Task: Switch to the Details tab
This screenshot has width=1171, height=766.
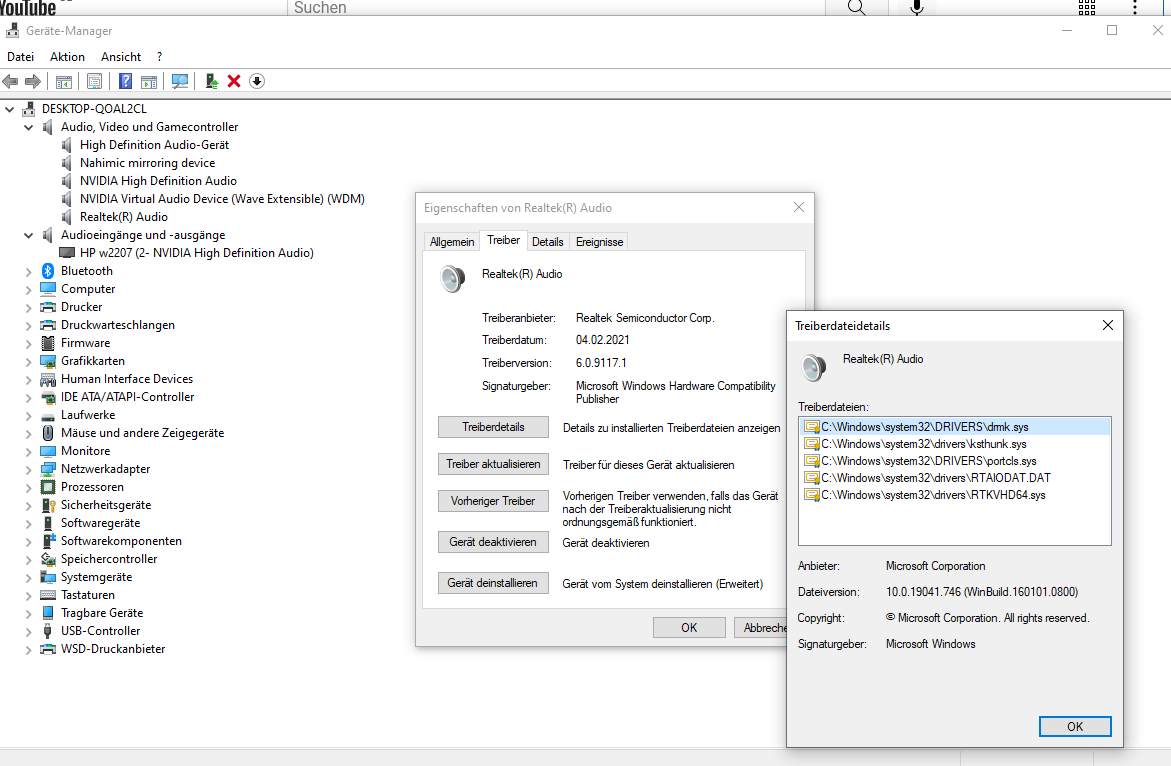Action: tap(547, 242)
